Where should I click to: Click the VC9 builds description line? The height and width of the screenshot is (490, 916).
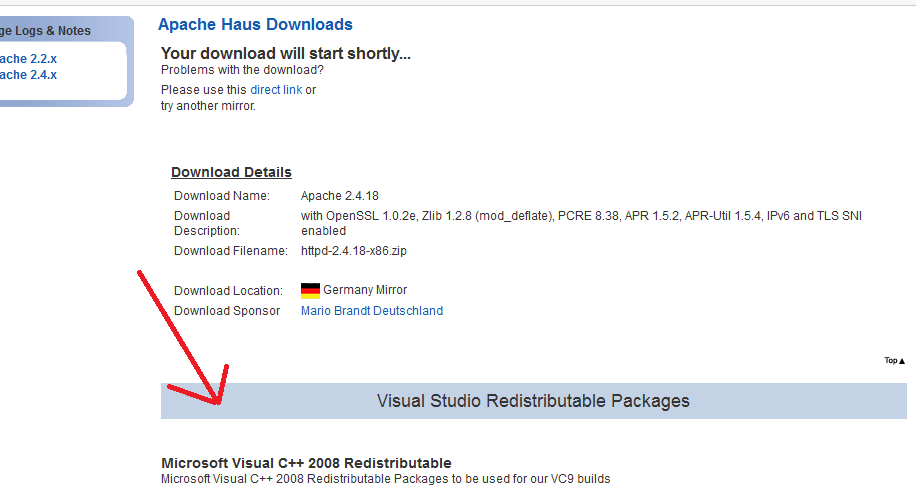point(386,479)
